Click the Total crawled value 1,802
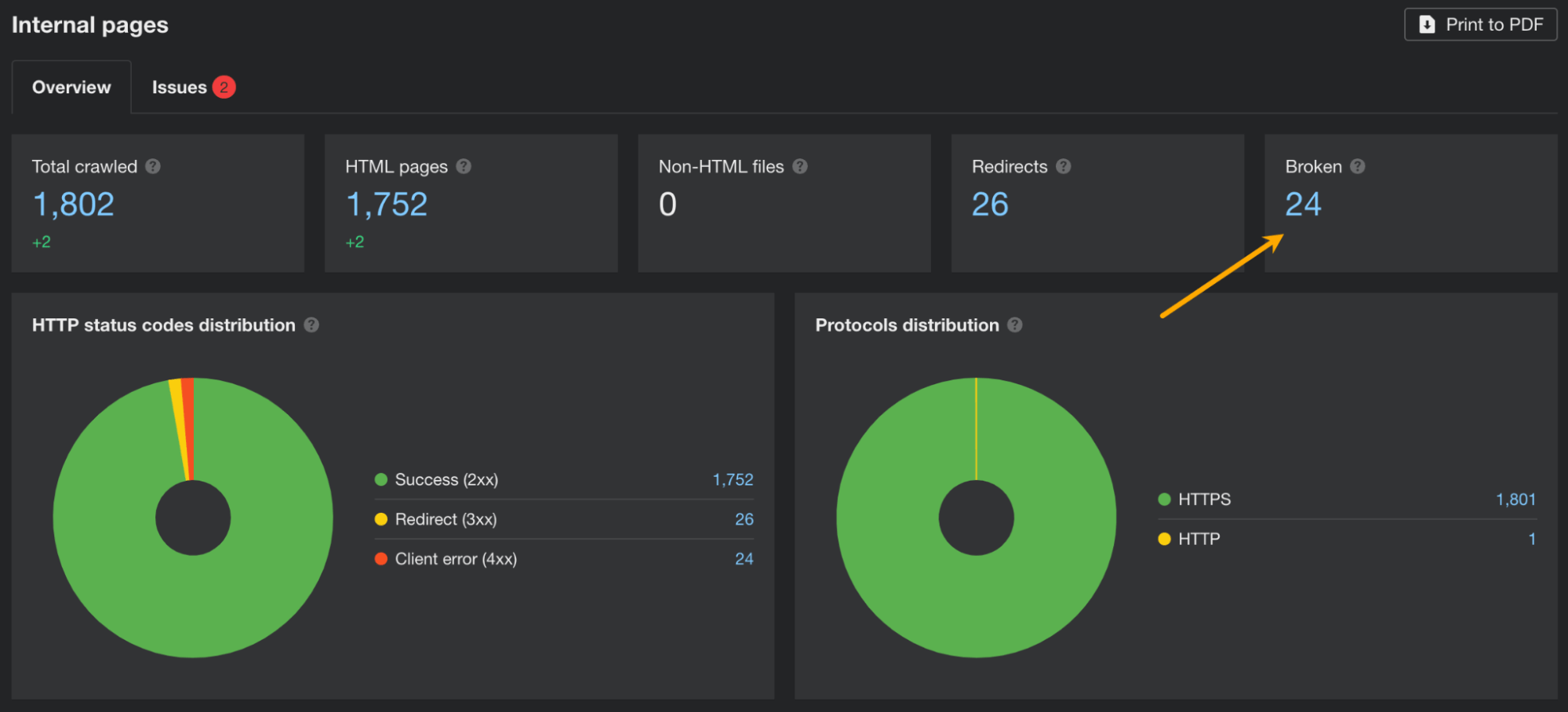 point(73,204)
